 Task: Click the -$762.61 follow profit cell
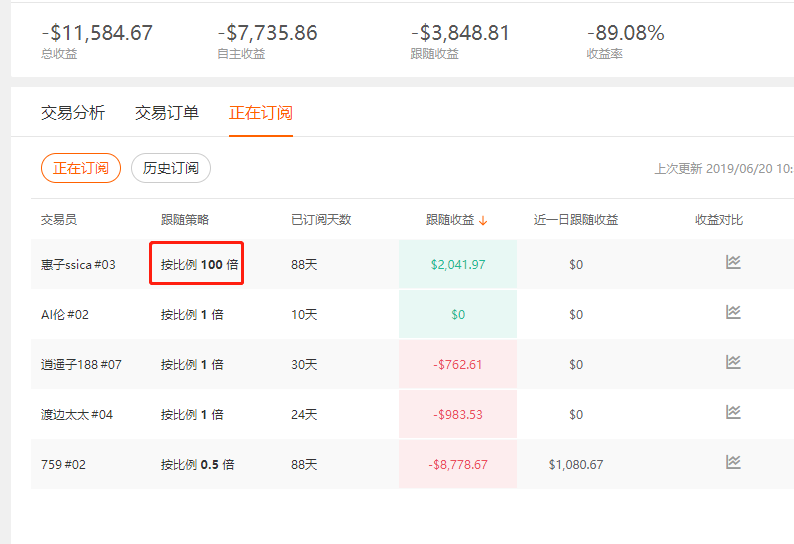tap(458, 365)
